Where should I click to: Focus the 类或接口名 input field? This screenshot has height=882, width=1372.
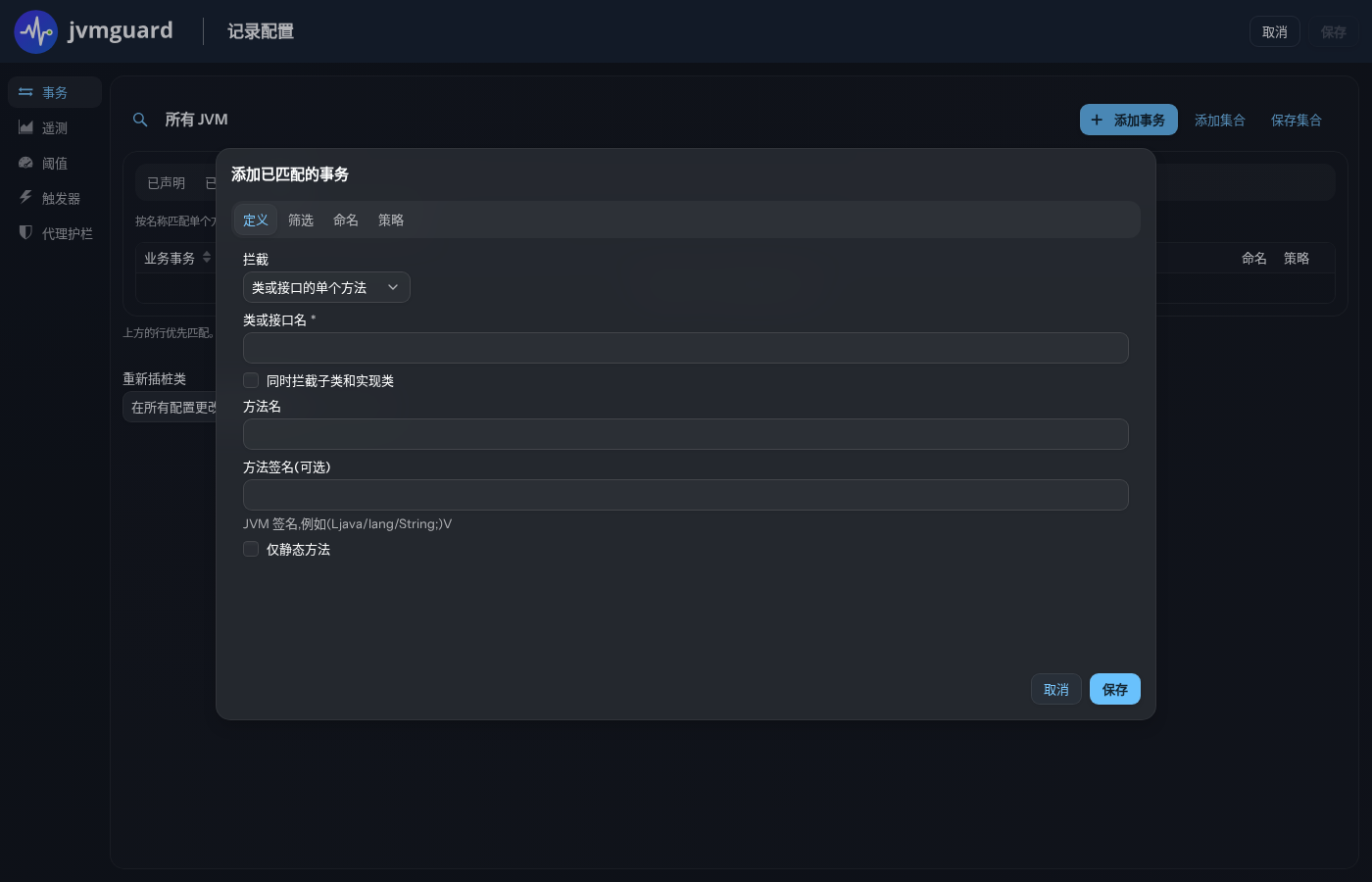tap(686, 348)
